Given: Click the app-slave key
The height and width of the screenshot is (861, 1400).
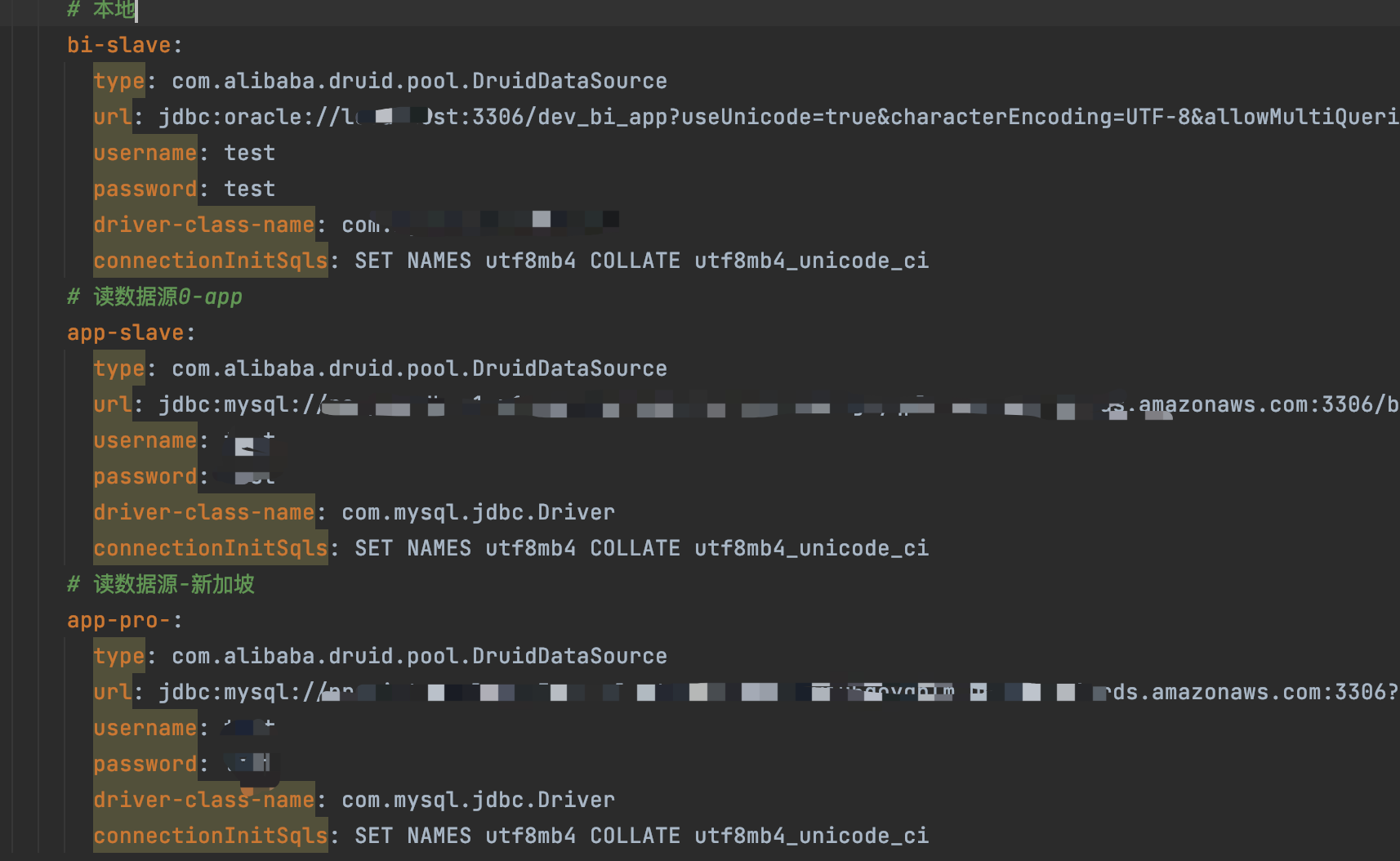Looking at the screenshot, I should pyautogui.click(x=126, y=332).
